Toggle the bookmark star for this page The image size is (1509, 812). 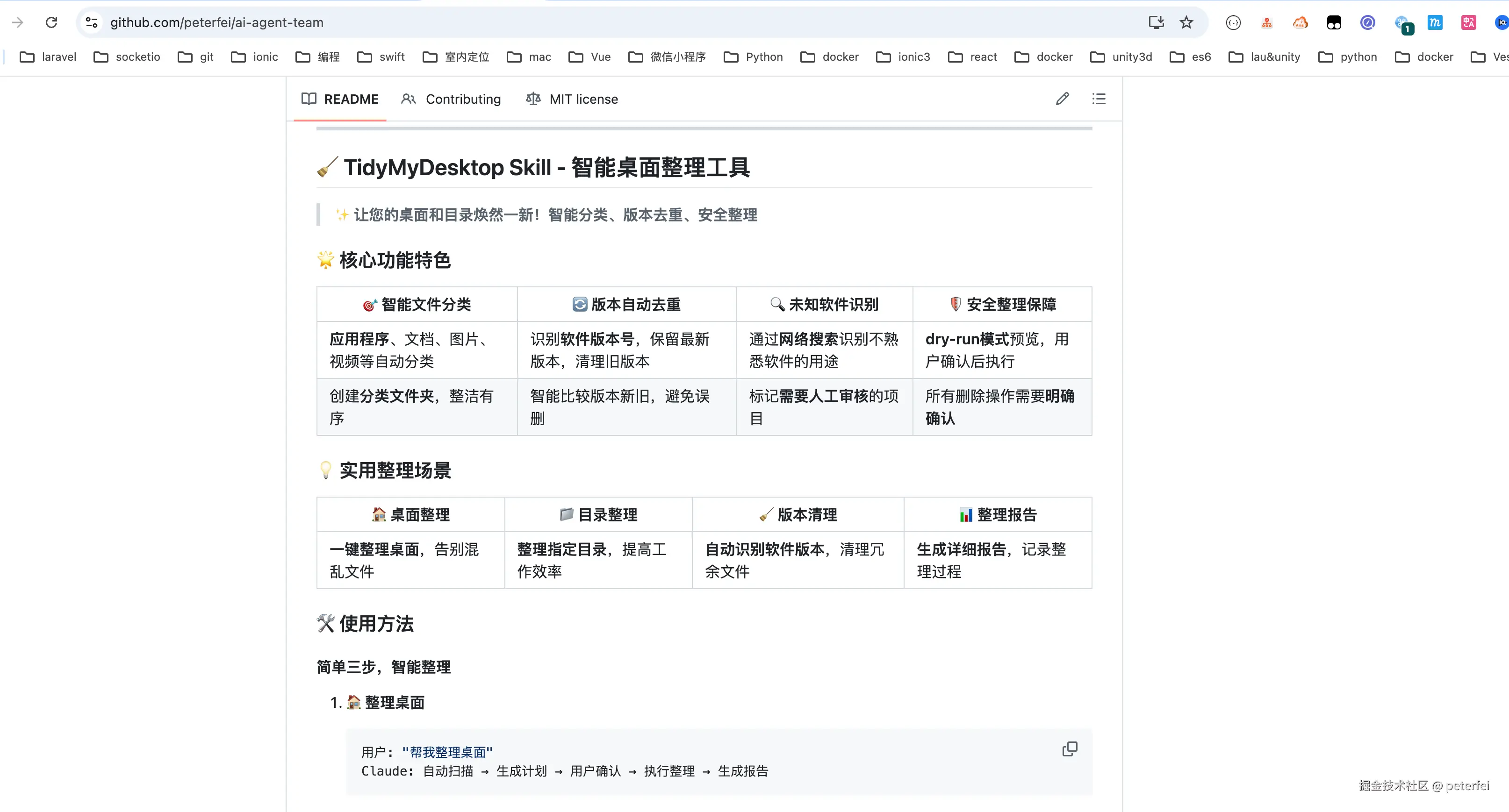click(1186, 22)
